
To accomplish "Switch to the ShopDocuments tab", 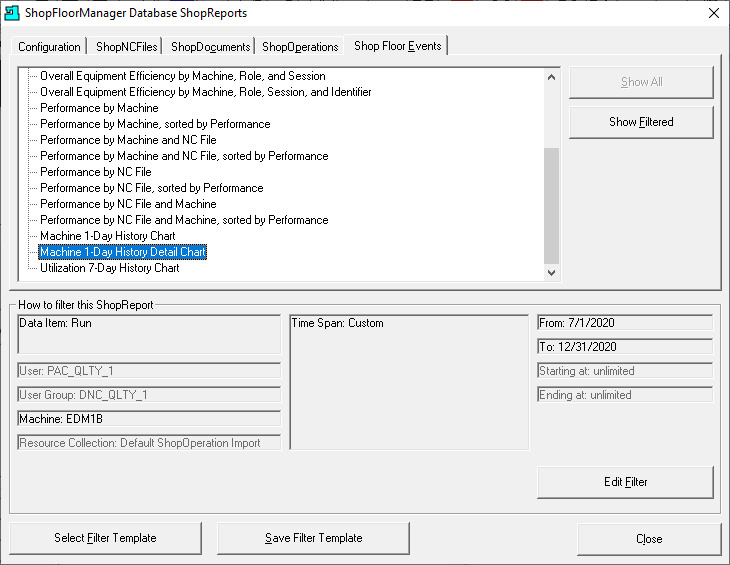I will (x=210, y=47).
